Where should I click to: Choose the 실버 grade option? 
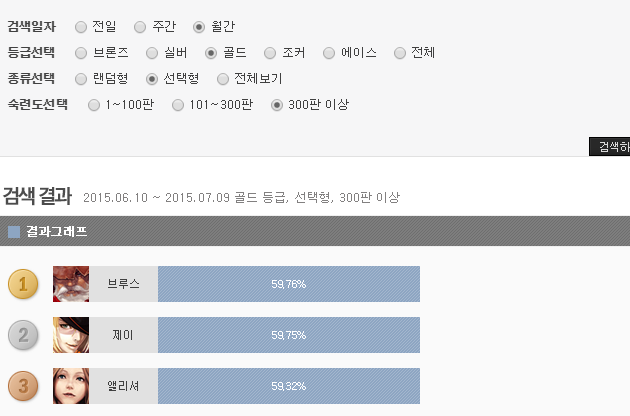tap(152, 53)
